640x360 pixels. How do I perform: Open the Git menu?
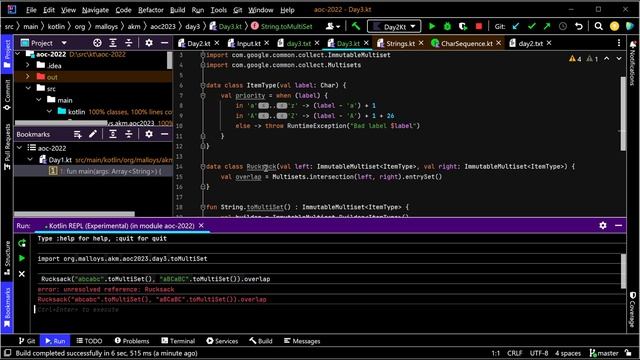(238, 10)
